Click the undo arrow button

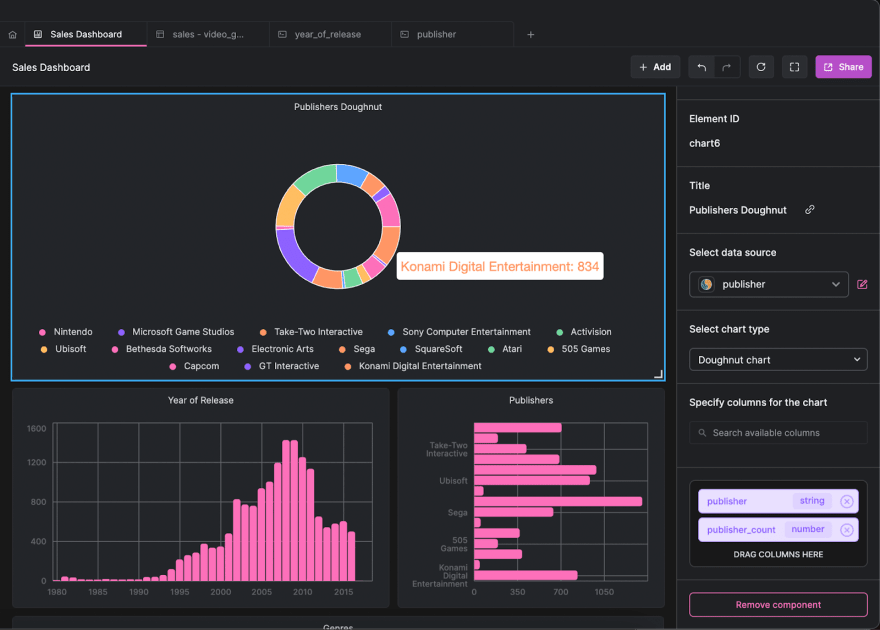point(702,67)
